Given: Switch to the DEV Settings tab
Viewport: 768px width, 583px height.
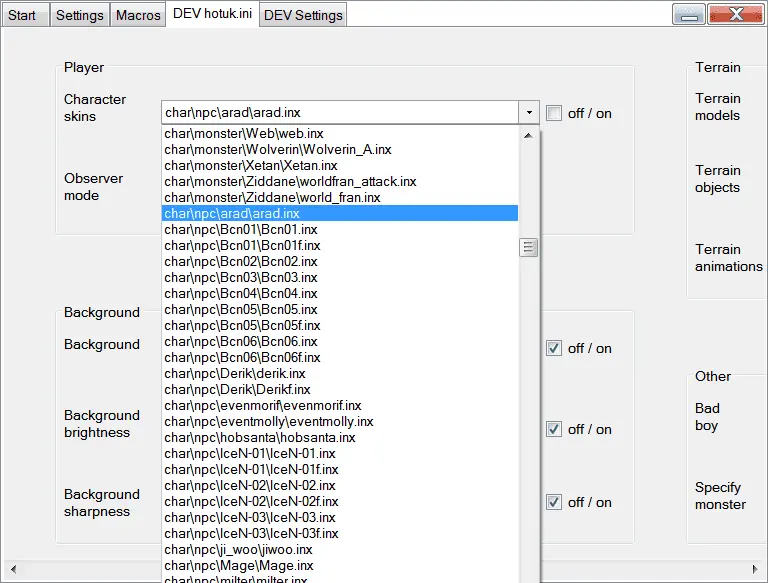Looking at the screenshot, I should pos(303,15).
